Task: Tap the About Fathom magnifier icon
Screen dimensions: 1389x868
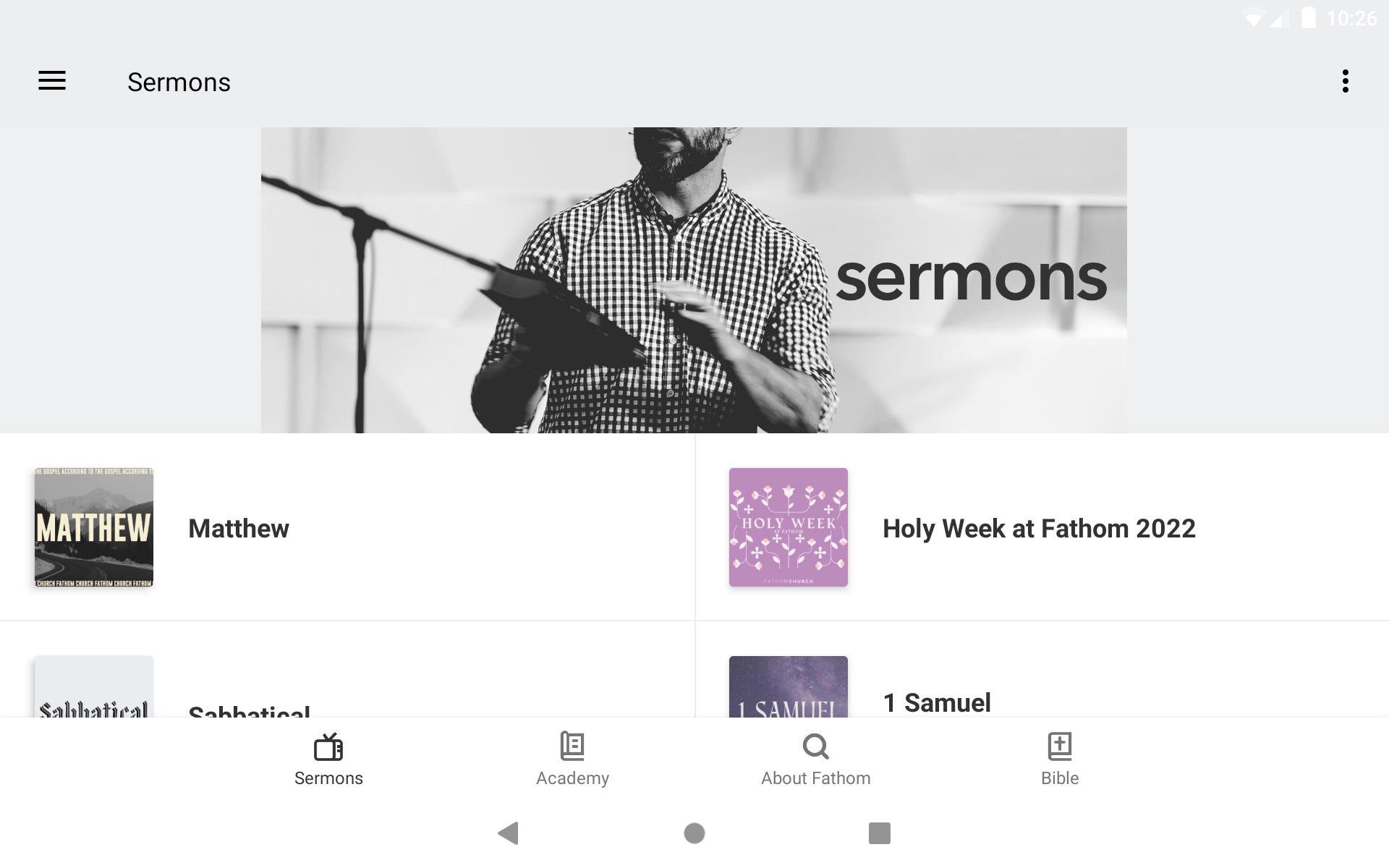Action: (x=815, y=746)
